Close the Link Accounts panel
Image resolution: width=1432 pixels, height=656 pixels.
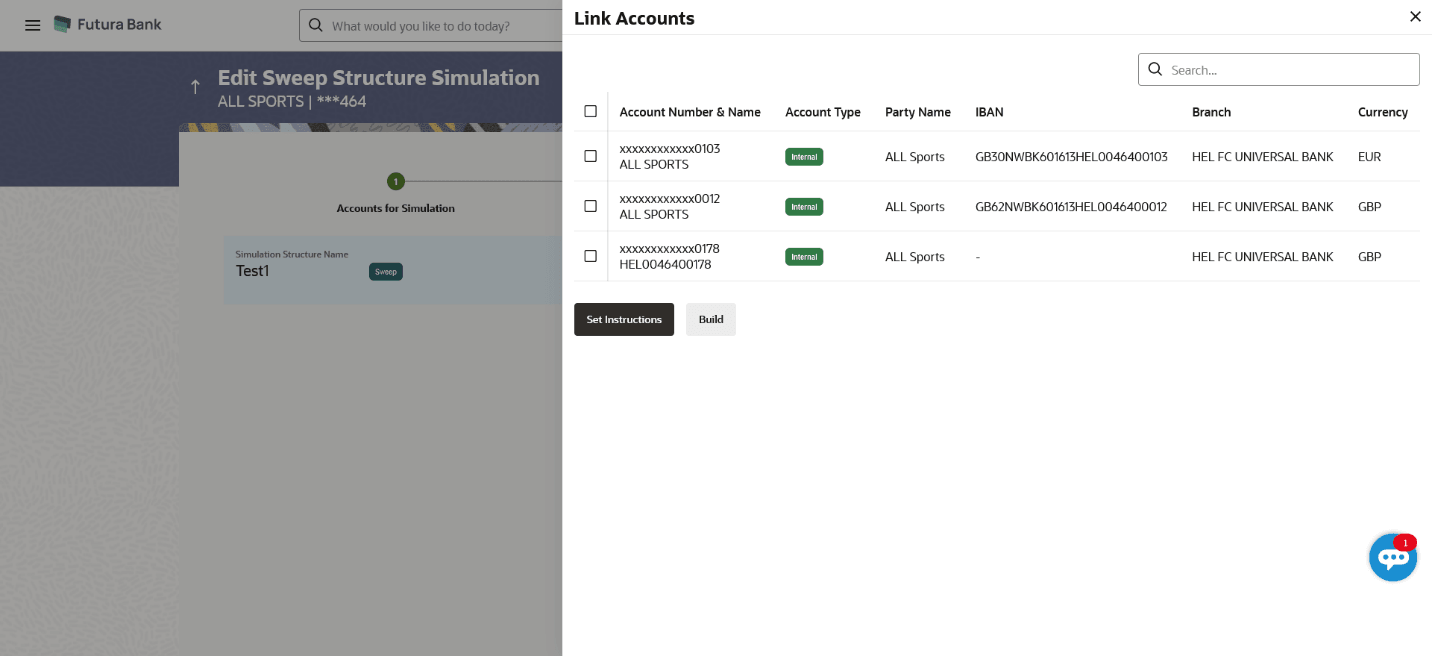tap(1415, 17)
